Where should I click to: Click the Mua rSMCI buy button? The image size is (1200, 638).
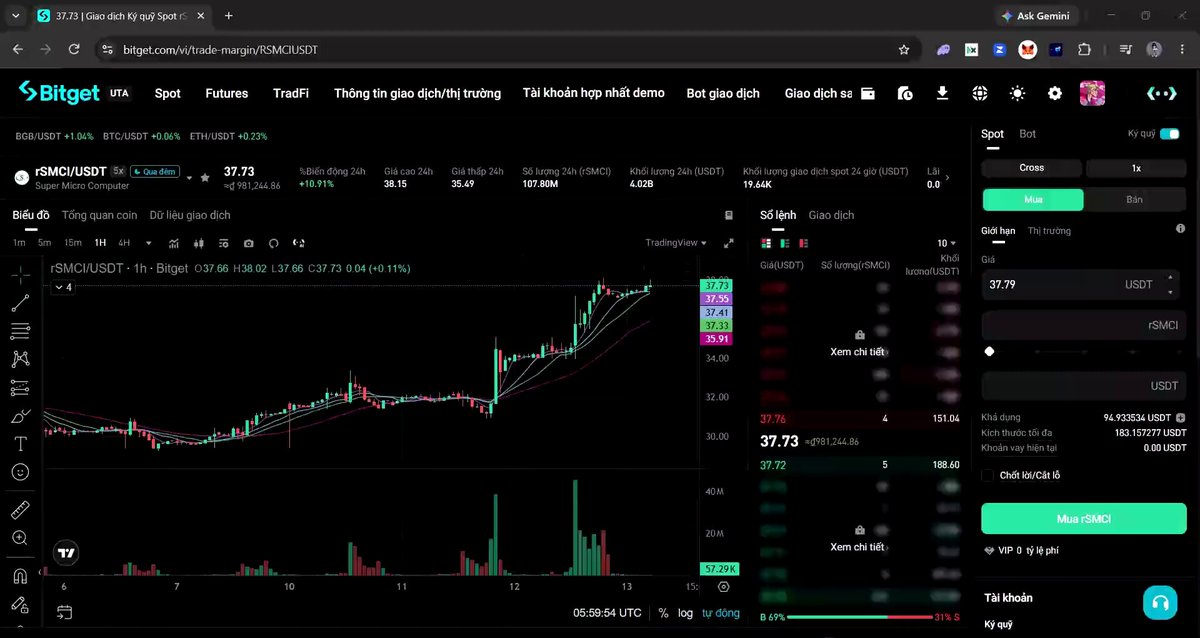[x=1083, y=519]
